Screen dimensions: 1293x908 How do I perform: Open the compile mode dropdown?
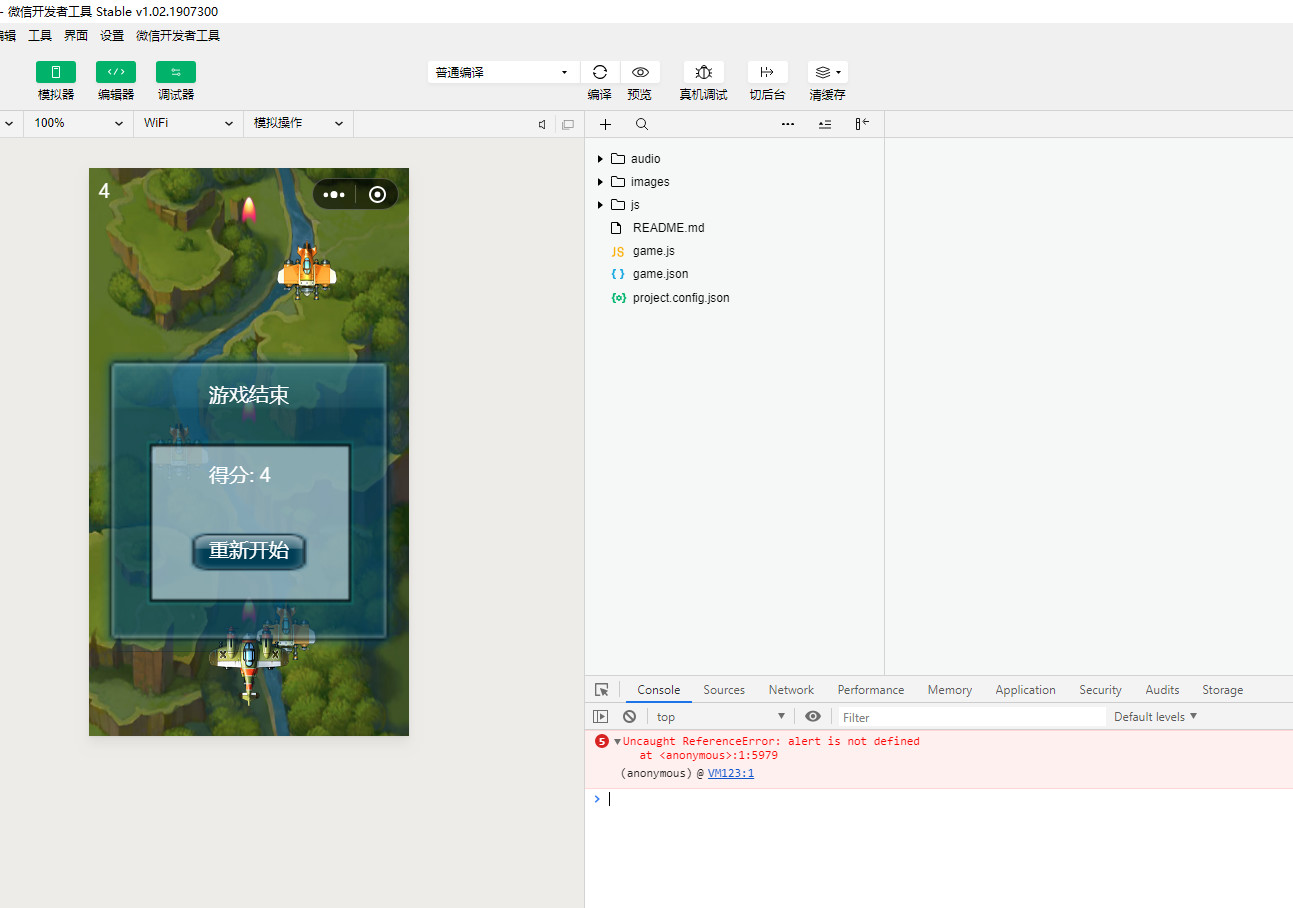tap(502, 72)
